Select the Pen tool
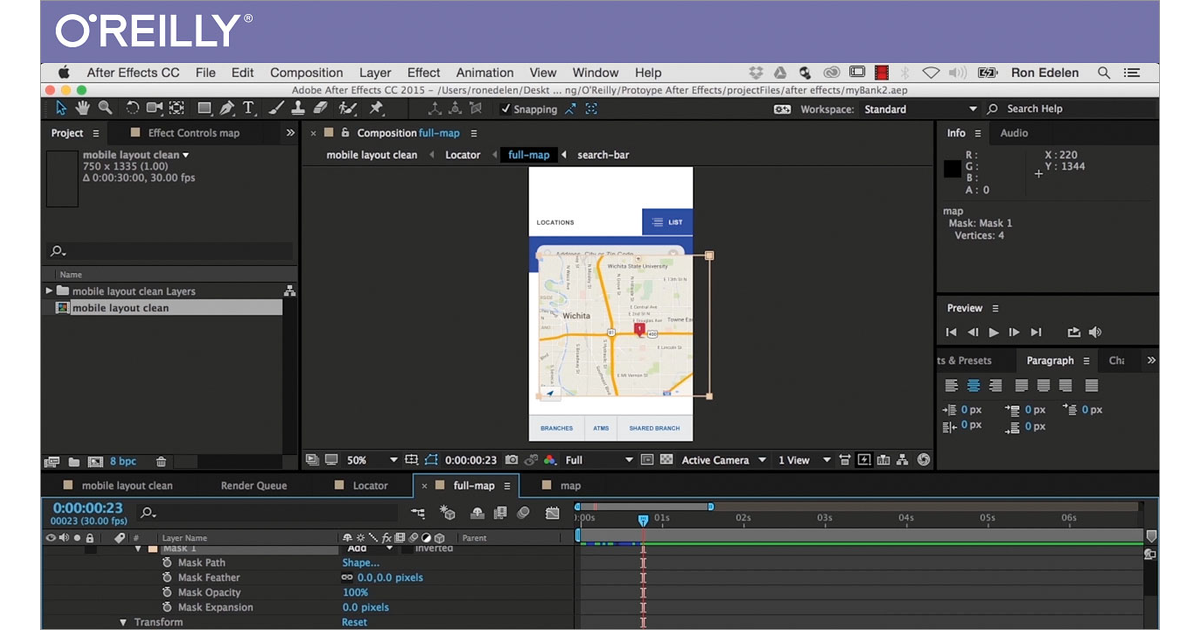This screenshot has width=1200, height=630. 228,108
